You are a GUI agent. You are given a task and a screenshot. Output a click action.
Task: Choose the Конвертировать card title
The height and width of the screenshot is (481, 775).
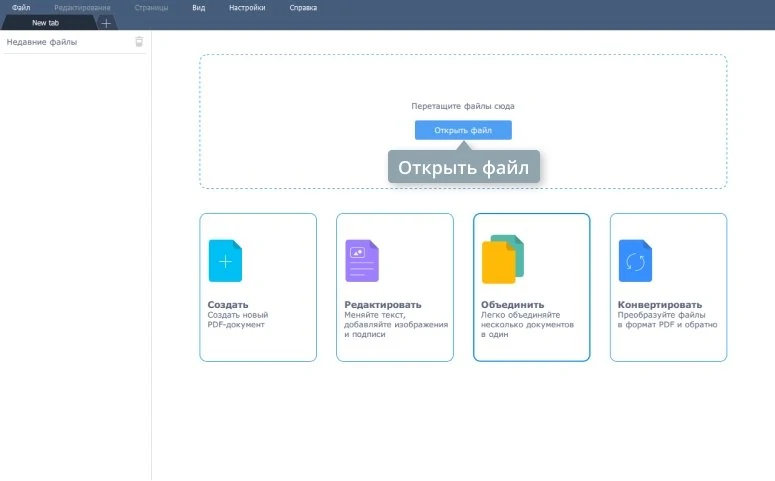click(x=660, y=305)
